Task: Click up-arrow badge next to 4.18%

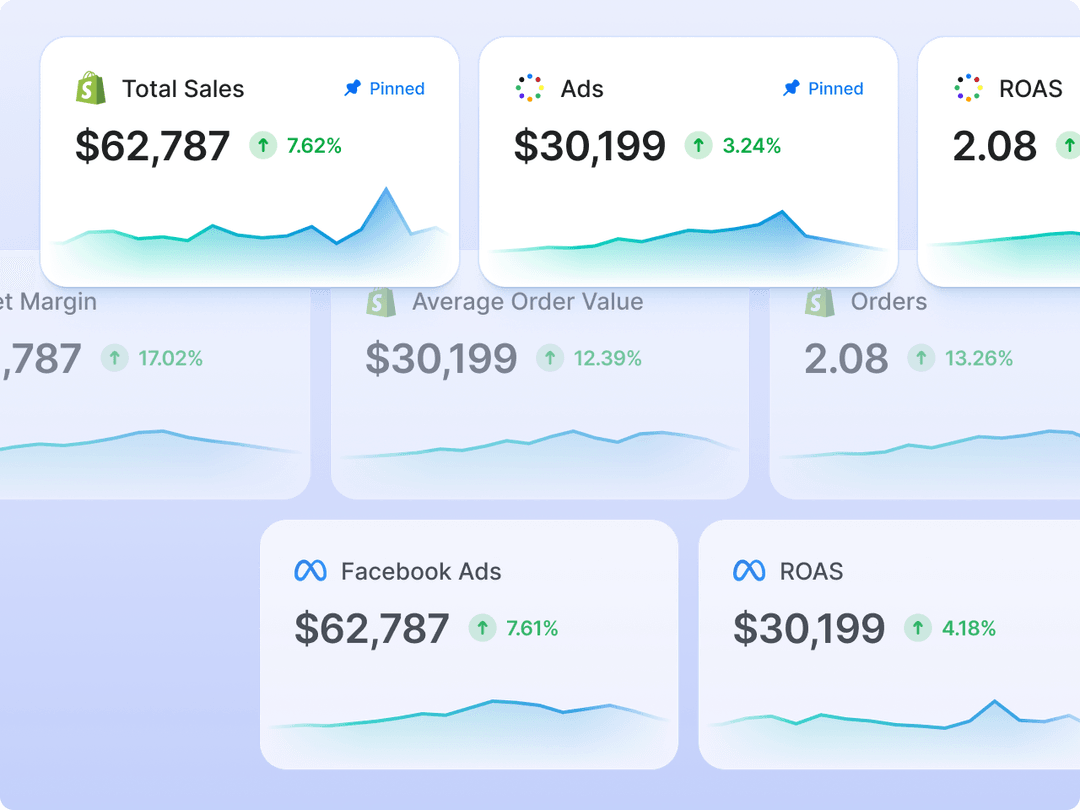Action: click(x=918, y=628)
